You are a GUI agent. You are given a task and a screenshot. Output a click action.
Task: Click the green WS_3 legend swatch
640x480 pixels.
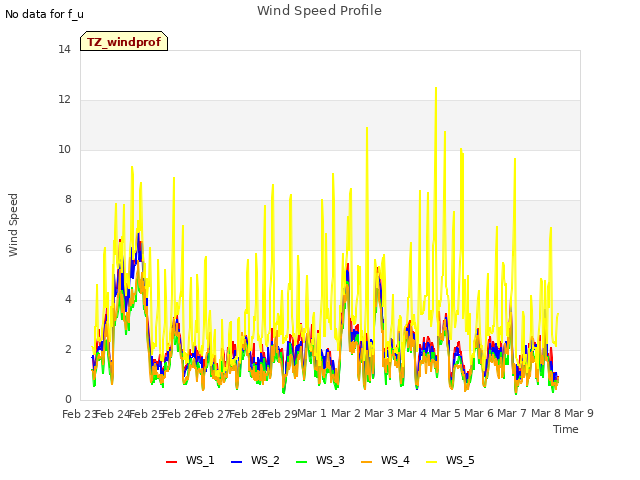tap(301, 462)
